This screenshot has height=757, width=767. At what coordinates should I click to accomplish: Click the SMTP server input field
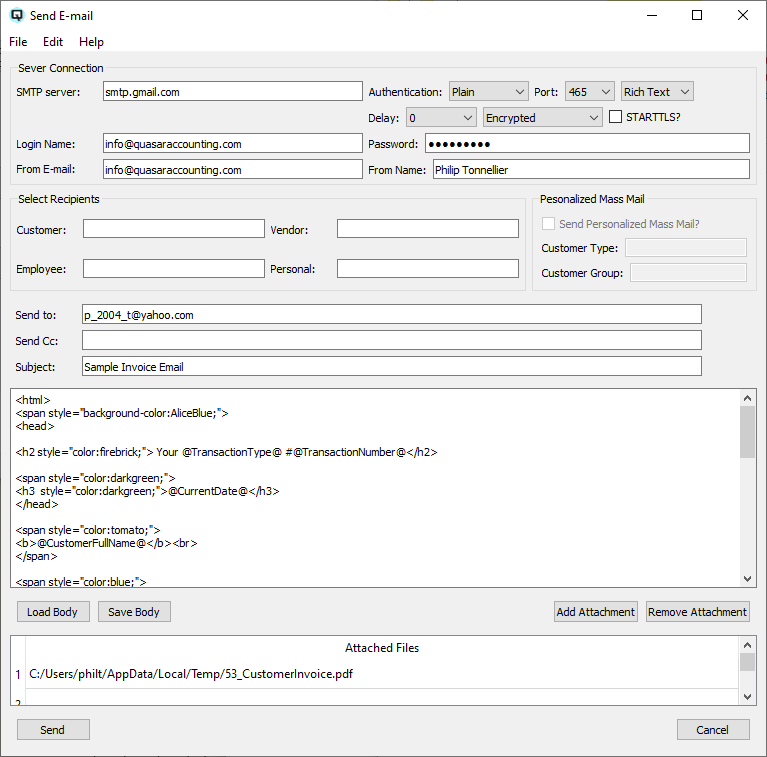coord(232,91)
